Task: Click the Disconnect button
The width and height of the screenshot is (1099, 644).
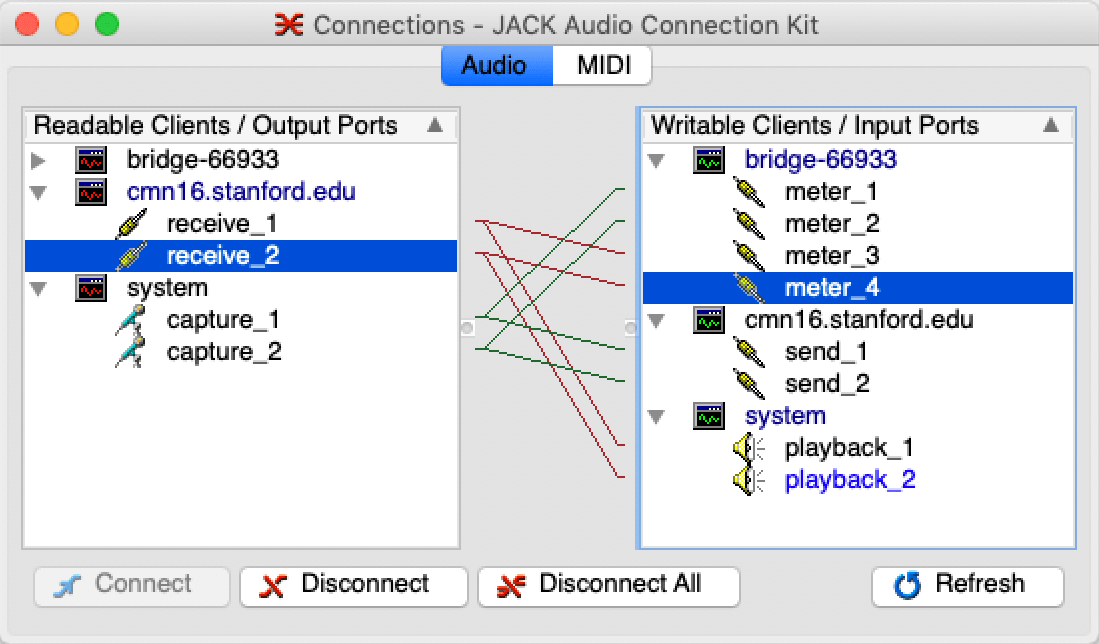Action: click(353, 586)
